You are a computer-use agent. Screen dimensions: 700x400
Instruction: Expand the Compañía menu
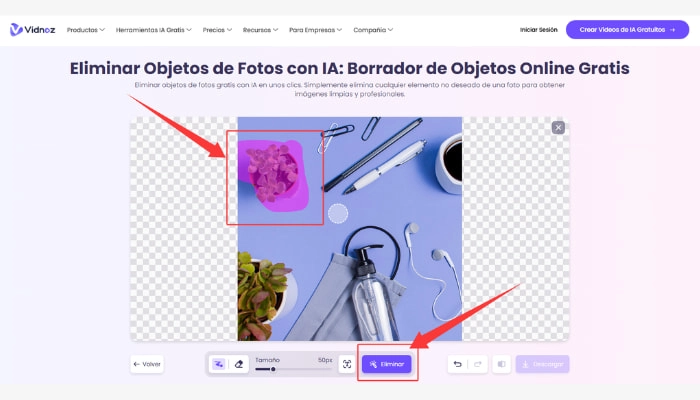[373, 30]
